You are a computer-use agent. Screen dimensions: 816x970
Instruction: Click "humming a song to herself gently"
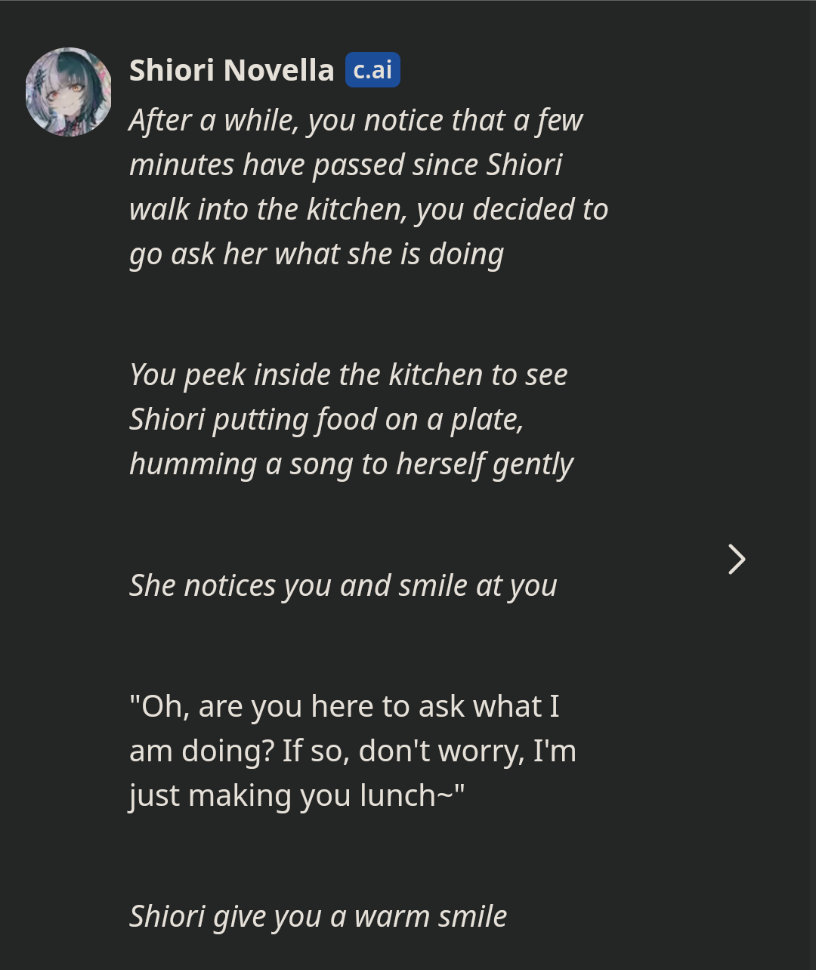(351, 465)
